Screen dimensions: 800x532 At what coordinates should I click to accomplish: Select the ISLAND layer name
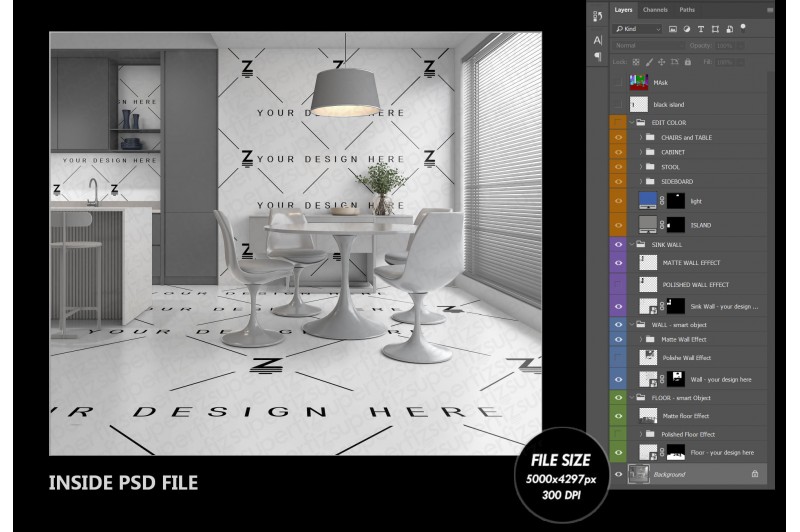coord(701,225)
